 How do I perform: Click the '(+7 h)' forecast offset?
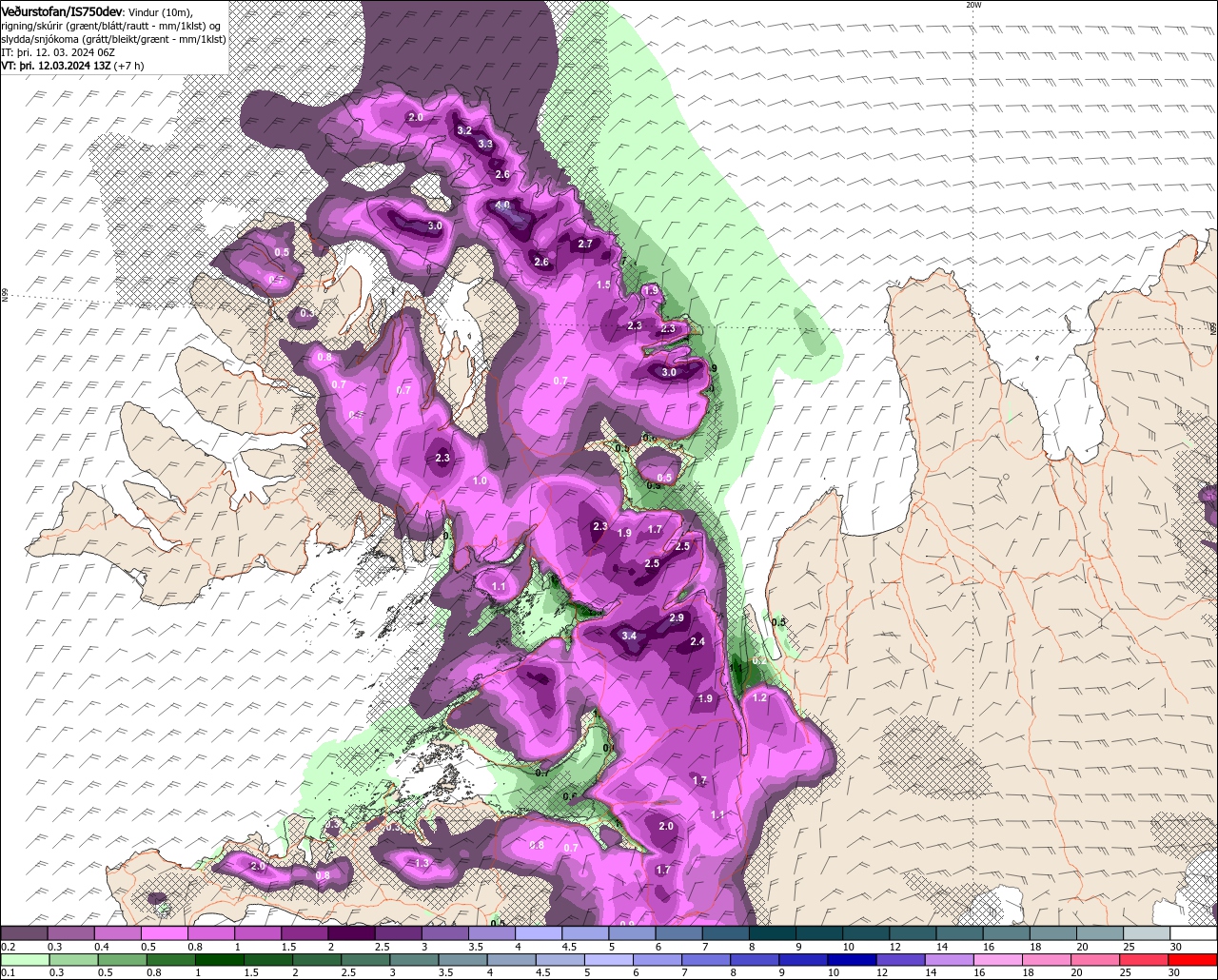[128, 66]
